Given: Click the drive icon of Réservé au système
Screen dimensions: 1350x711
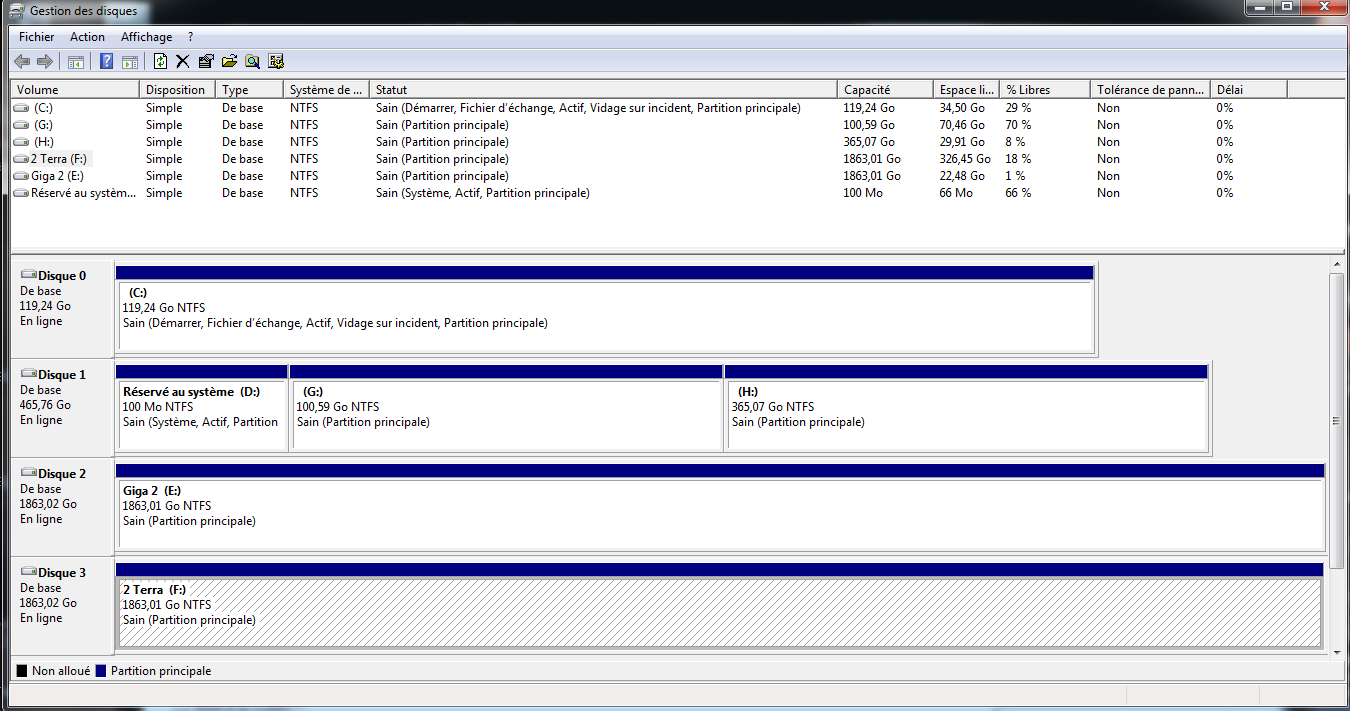Looking at the screenshot, I should coord(22,193).
